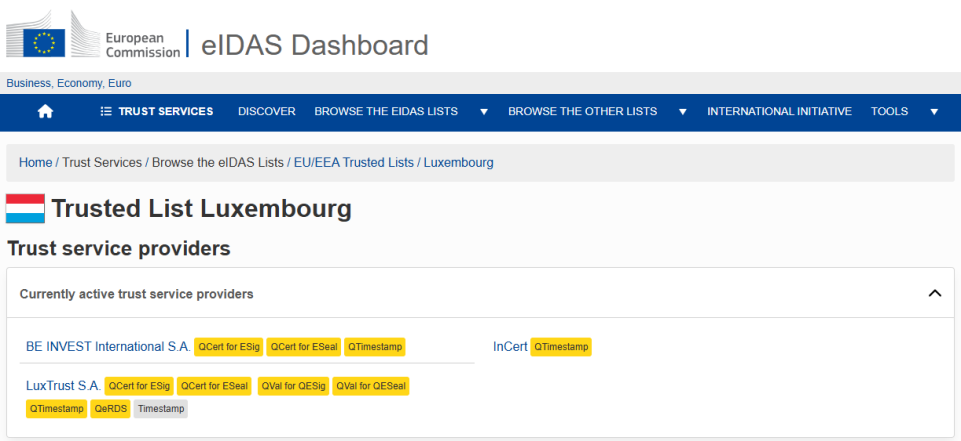The height and width of the screenshot is (441, 961).
Task: Open the LuxTrust S.A. provider link
Action: (x=63, y=385)
